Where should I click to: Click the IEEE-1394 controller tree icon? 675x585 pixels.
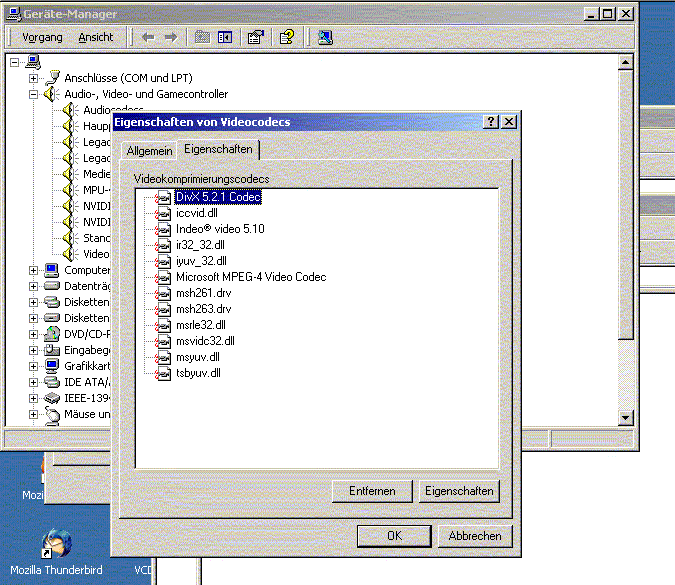click(x=52, y=398)
